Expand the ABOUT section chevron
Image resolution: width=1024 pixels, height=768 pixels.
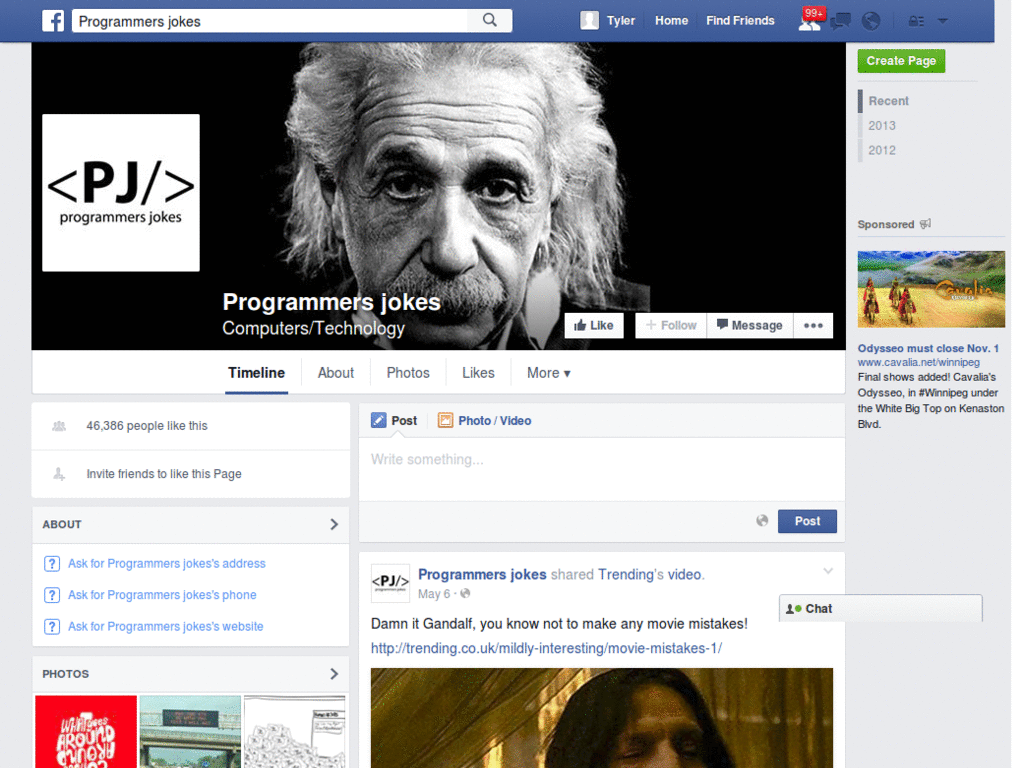(x=334, y=524)
